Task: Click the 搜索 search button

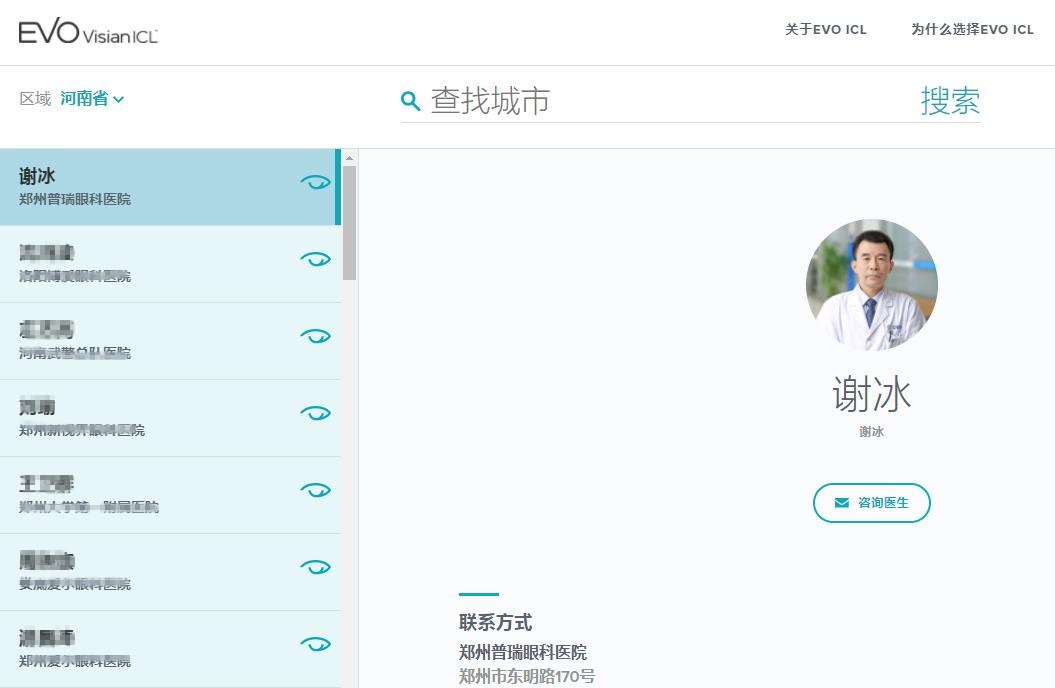Action: pyautogui.click(x=950, y=100)
